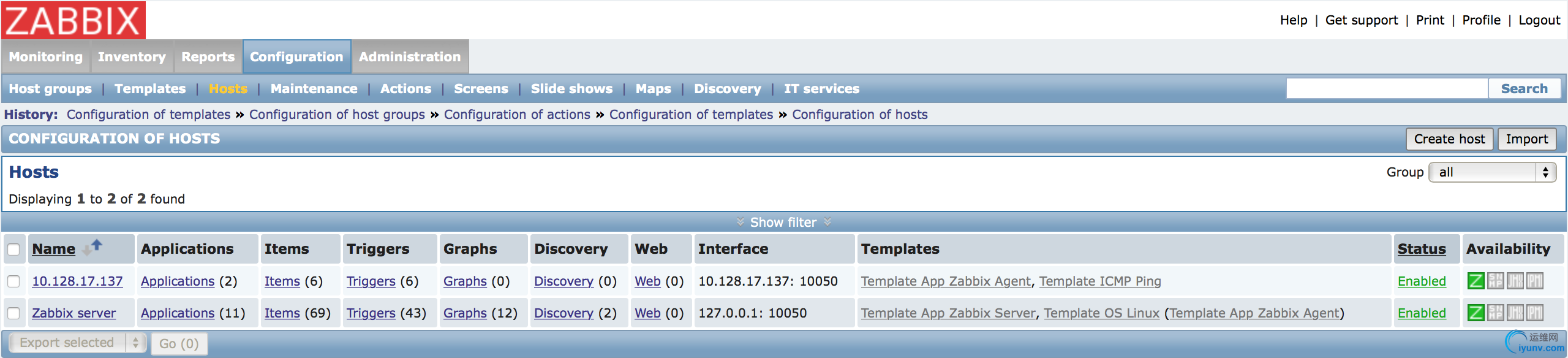This screenshot has width=1568, height=358.
Task: Open the Export selected action dropdown
Action: pyautogui.click(x=78, y=343)
